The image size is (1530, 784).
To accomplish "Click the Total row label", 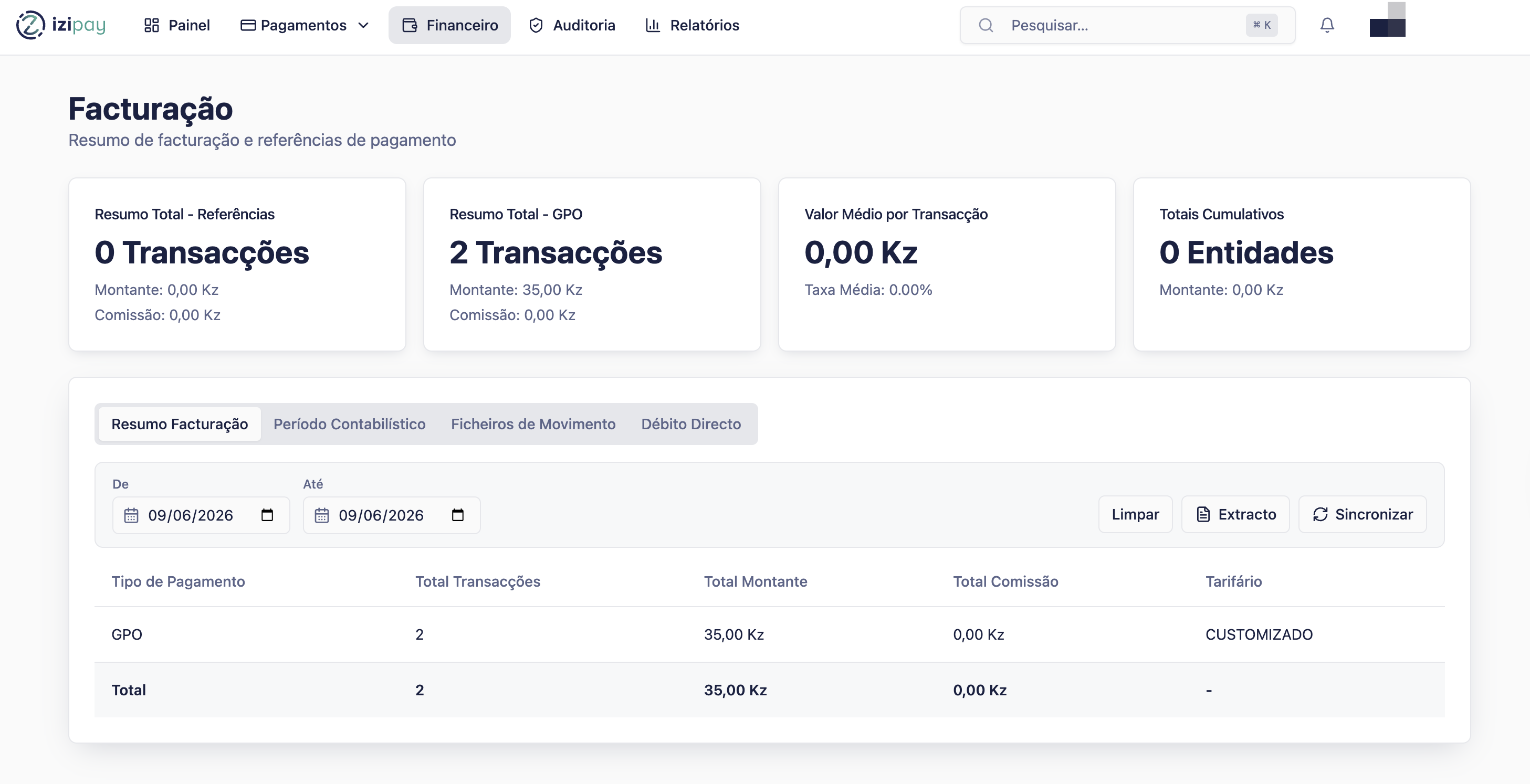I will coord(129,690).
